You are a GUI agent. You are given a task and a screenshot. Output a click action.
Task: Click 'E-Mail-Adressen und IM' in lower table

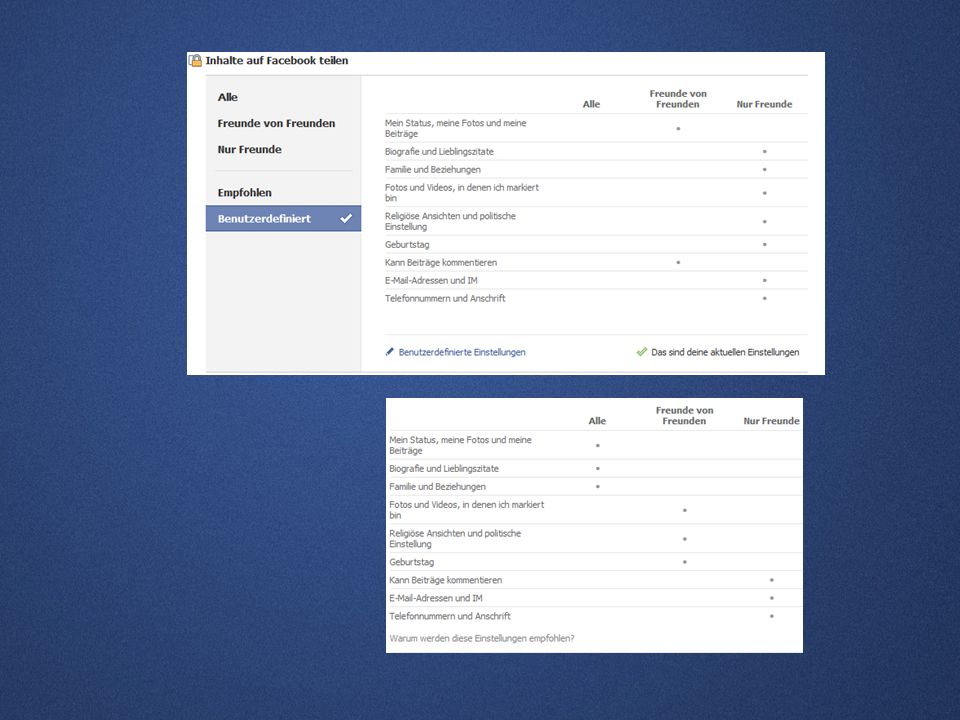pos(436,598)
